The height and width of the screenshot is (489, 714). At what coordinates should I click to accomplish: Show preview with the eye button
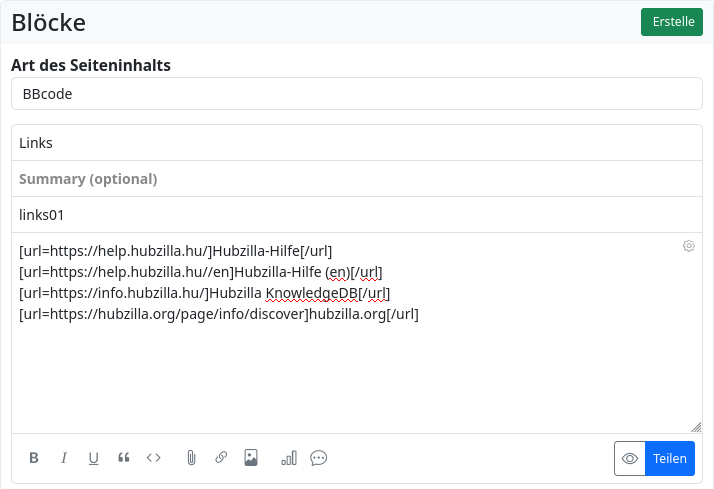pyautogui.click(x=630, y=458)
